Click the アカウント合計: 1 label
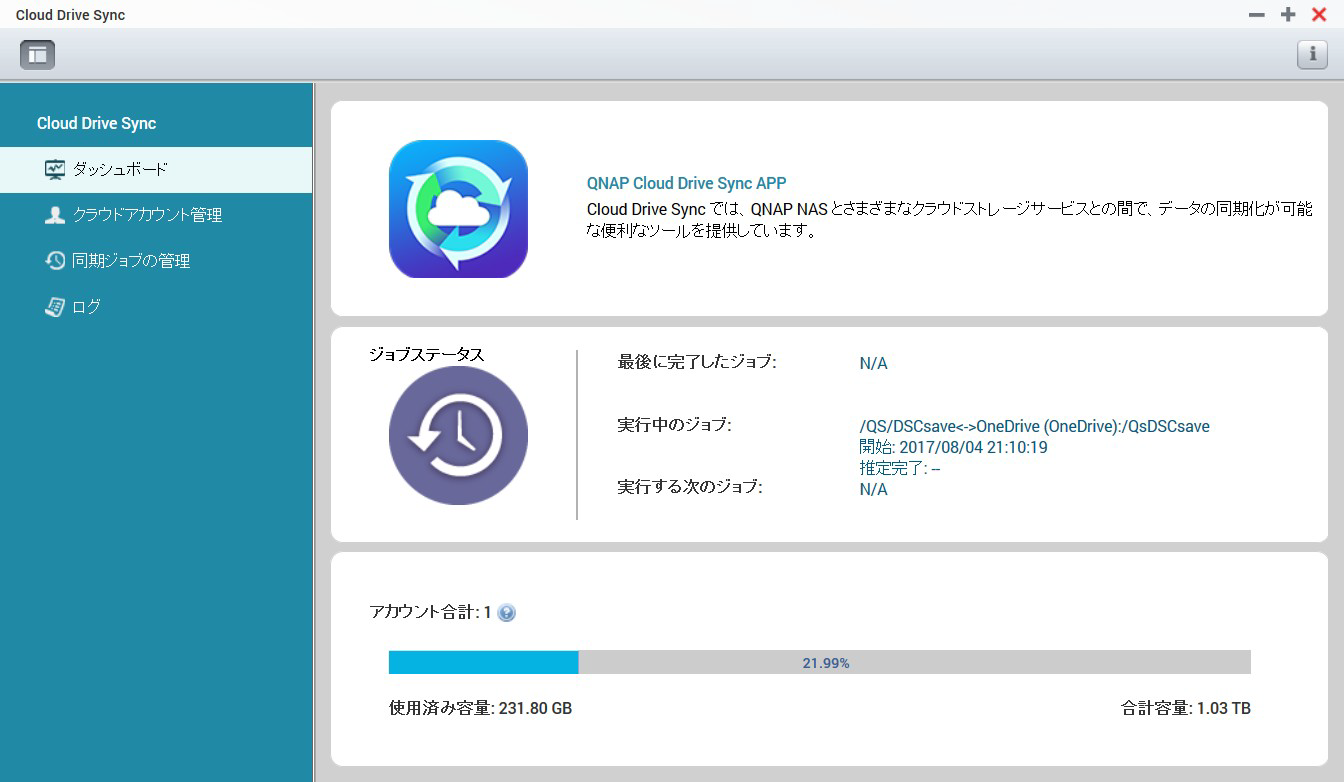1344x782 pixels. coord(431,612)
